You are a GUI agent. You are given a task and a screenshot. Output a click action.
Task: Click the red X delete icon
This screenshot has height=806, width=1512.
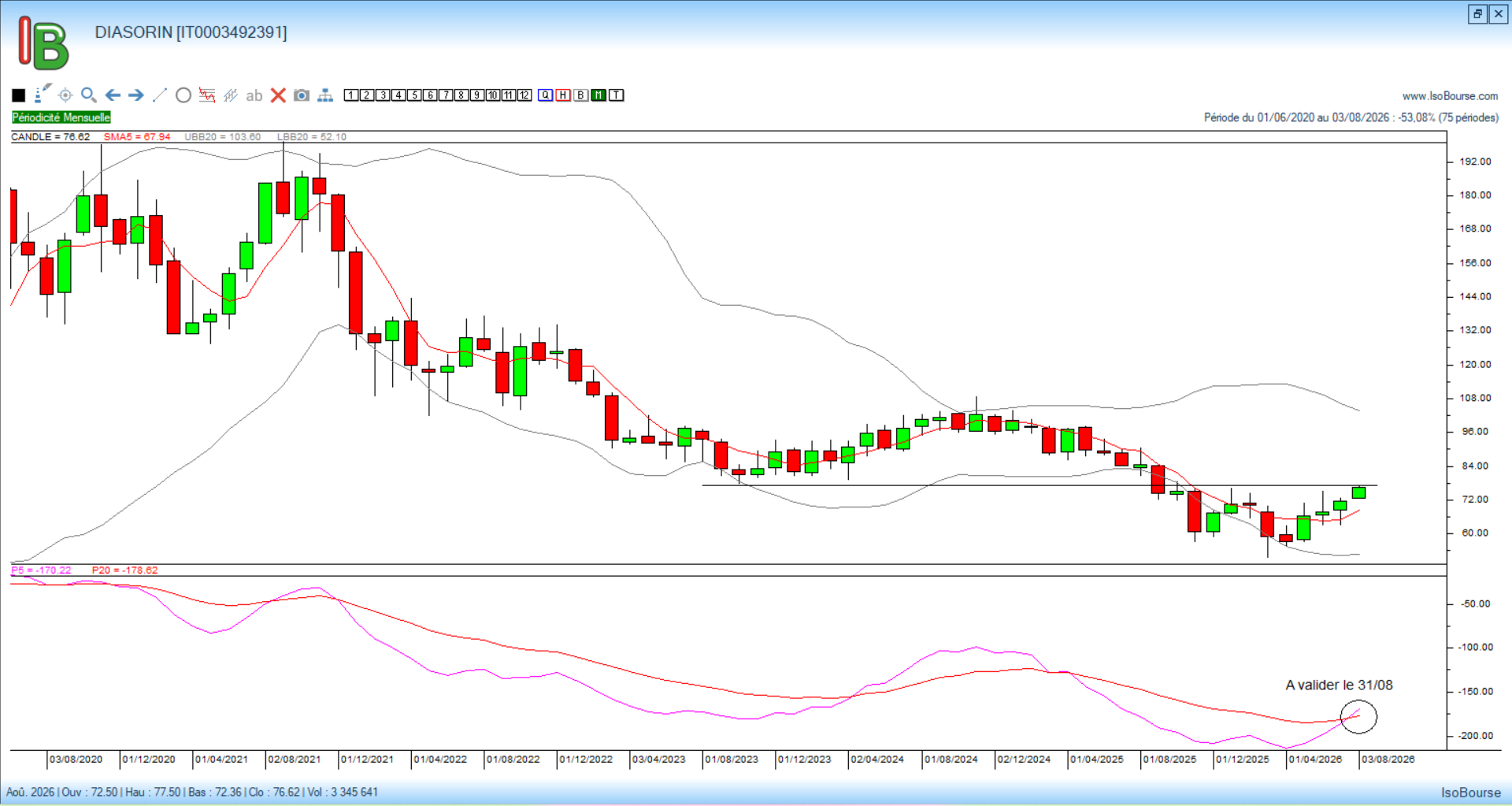pyautogui.click(x=278, y=95)
